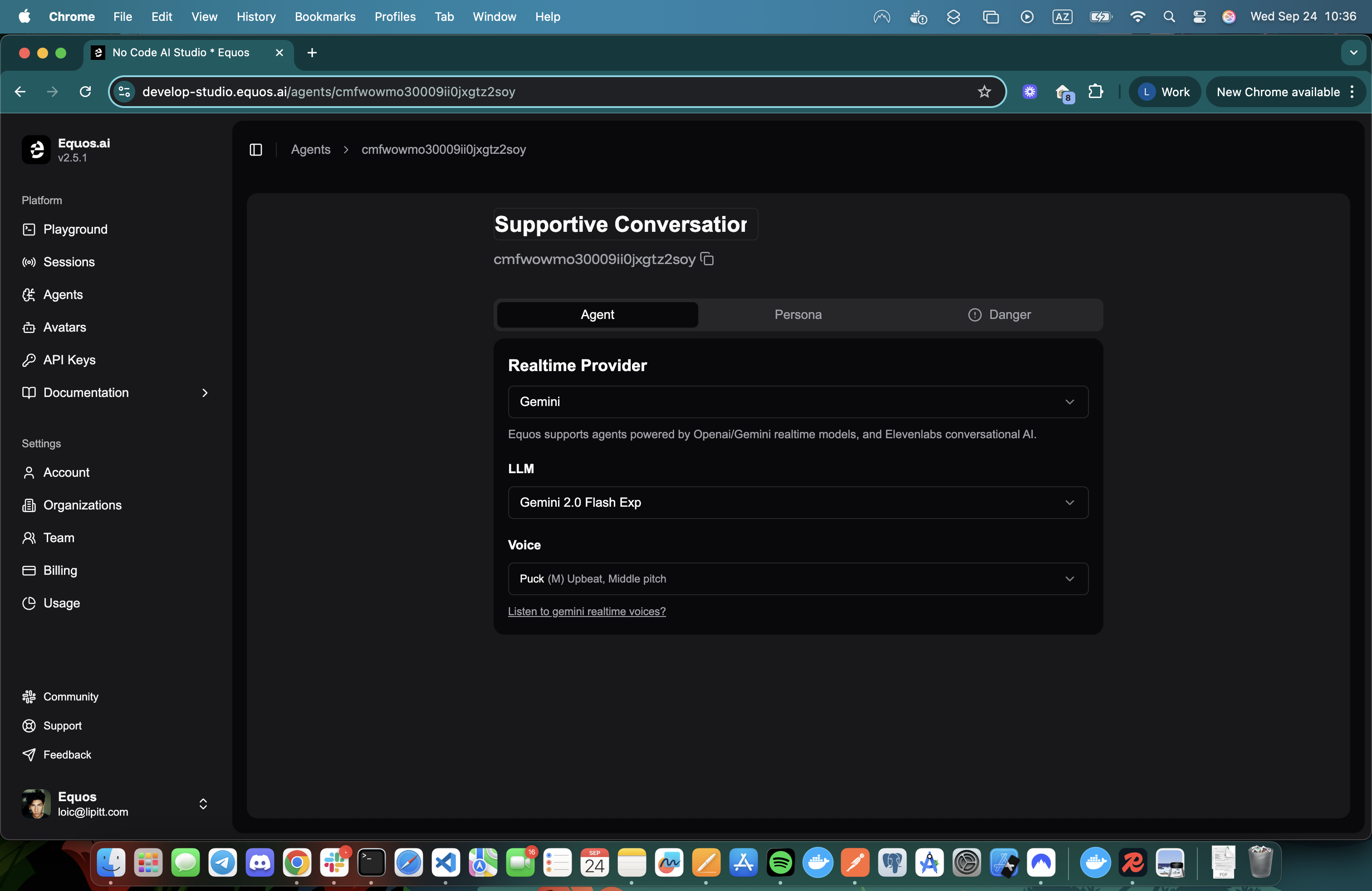1372x891 pixels.
Task: Open the Avatars page
Action: coord(64,328)
